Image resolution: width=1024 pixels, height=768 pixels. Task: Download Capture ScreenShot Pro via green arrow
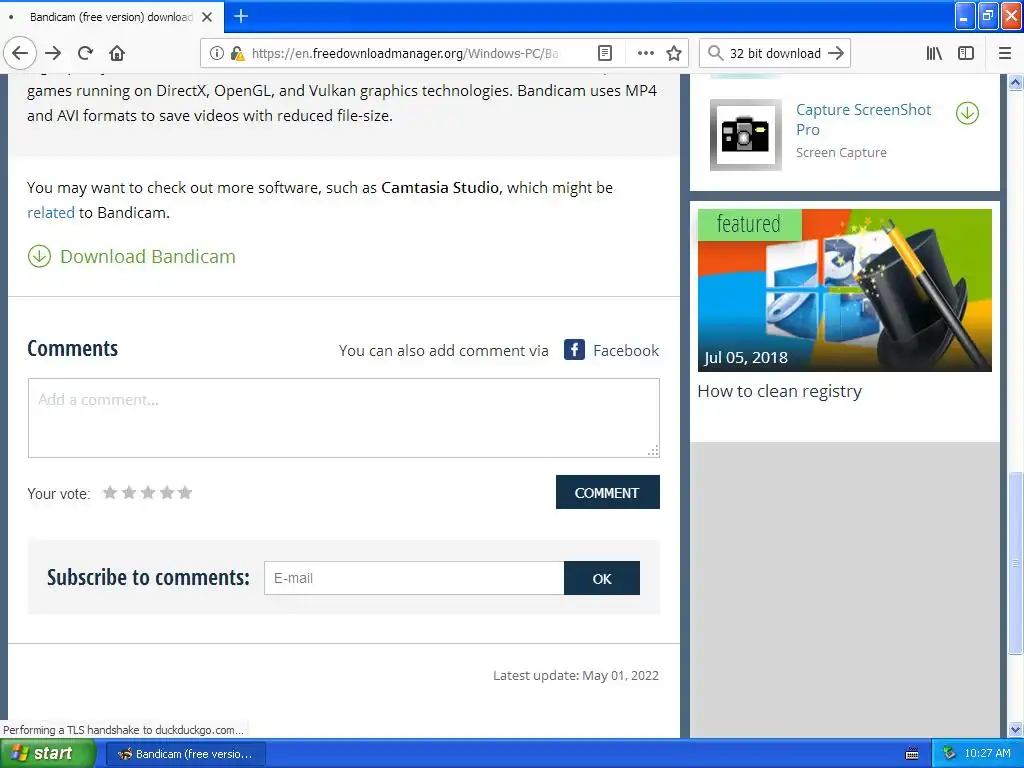967,113
